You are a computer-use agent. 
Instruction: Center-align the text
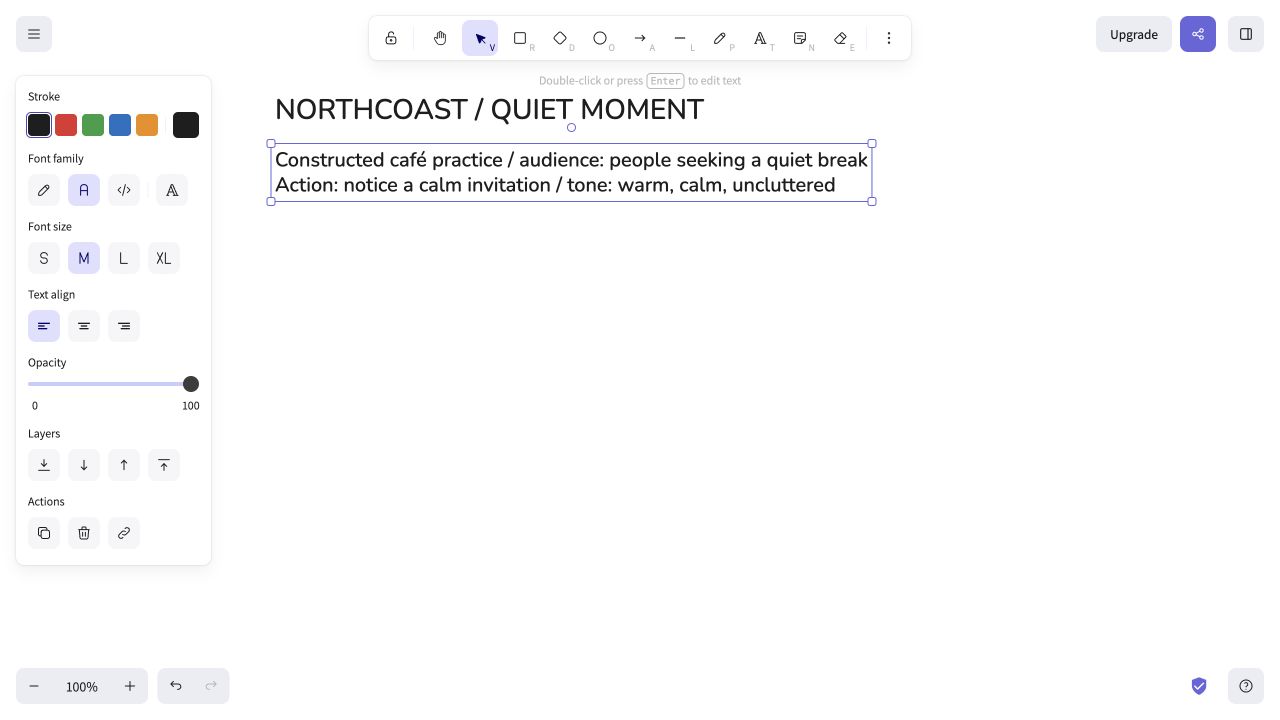(84, 326)
